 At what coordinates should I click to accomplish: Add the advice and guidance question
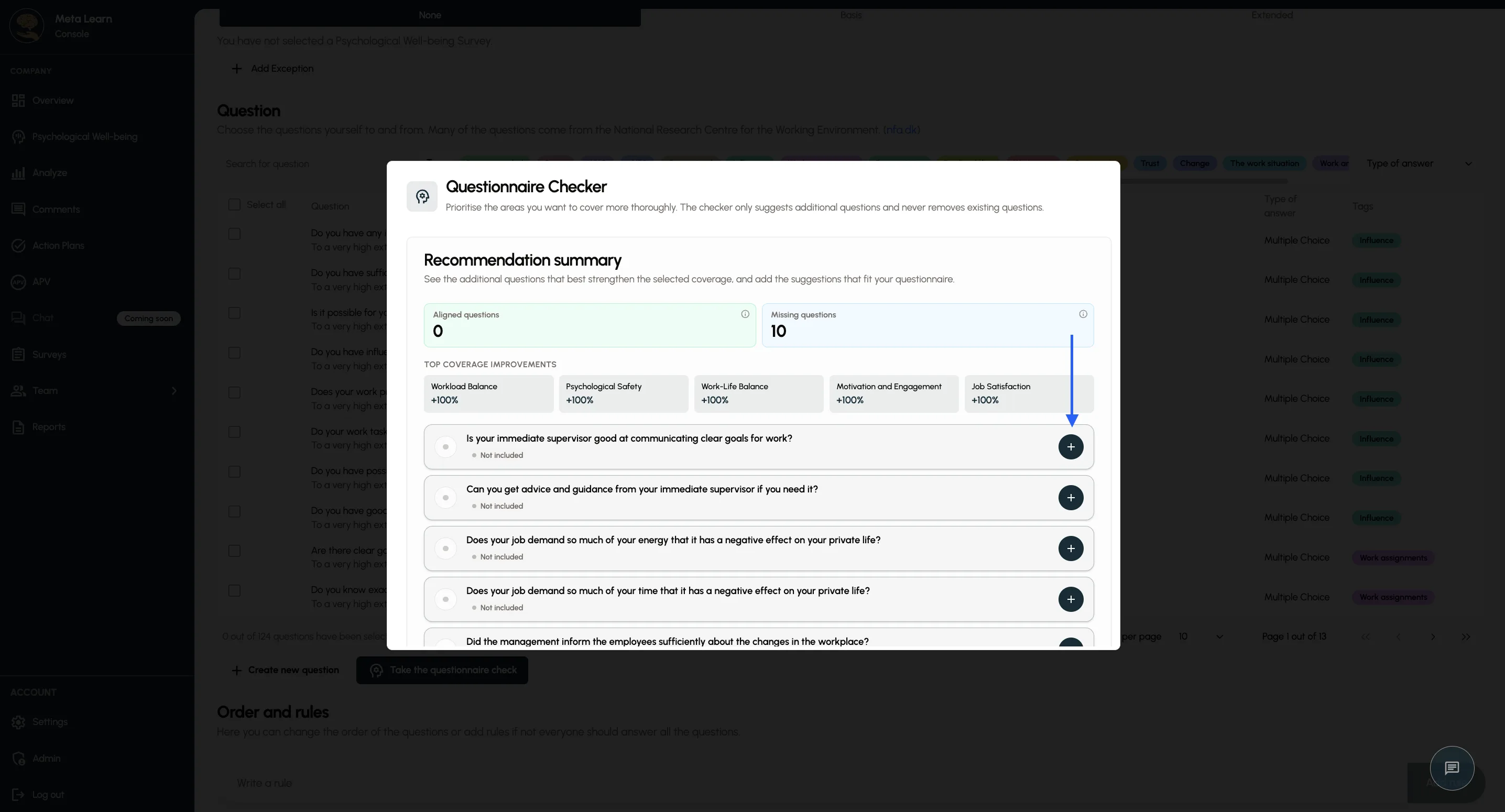[x=1071, y=498]
